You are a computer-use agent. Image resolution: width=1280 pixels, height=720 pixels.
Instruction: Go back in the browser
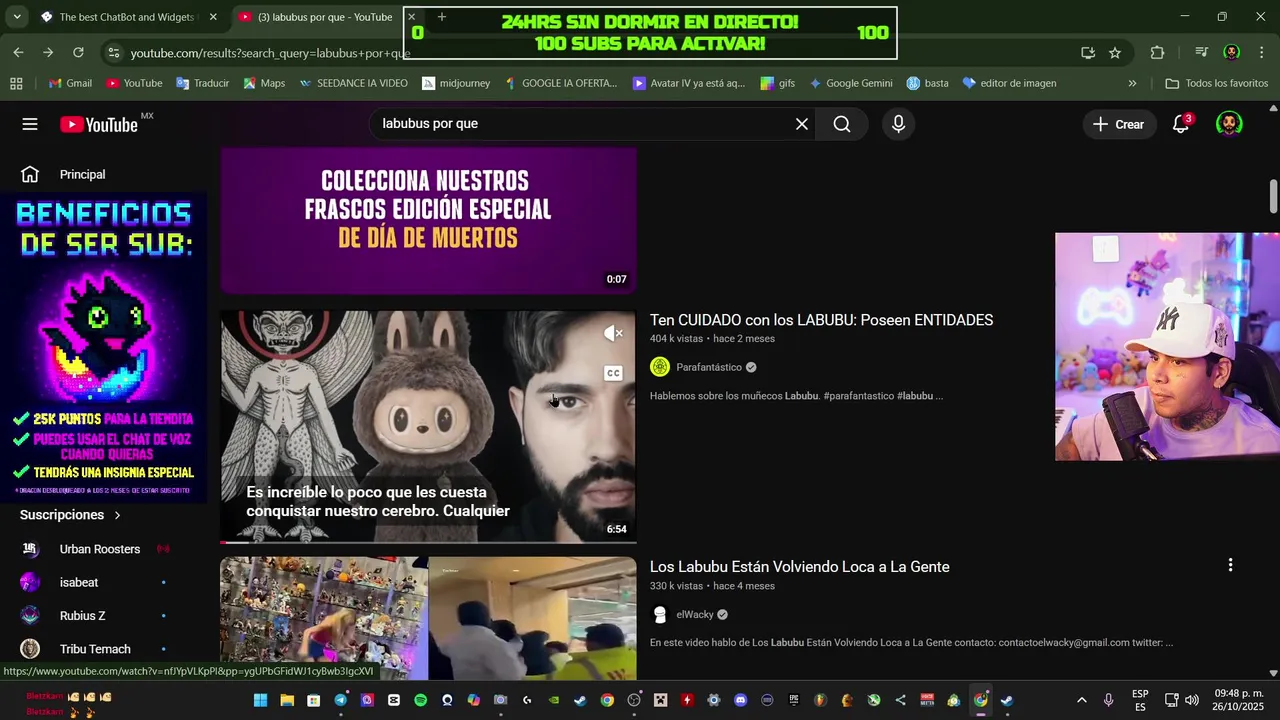click(19, 52)
